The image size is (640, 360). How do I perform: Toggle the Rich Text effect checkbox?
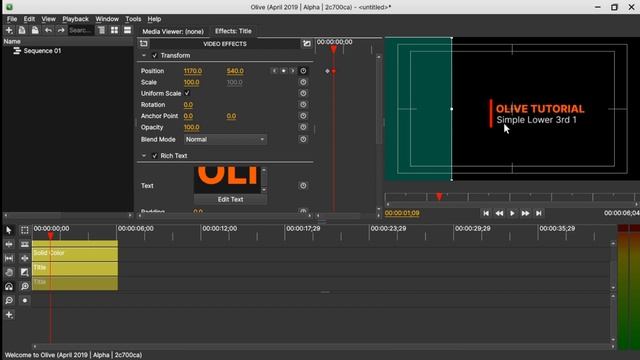pyautogui.click(x=155, y=156)
